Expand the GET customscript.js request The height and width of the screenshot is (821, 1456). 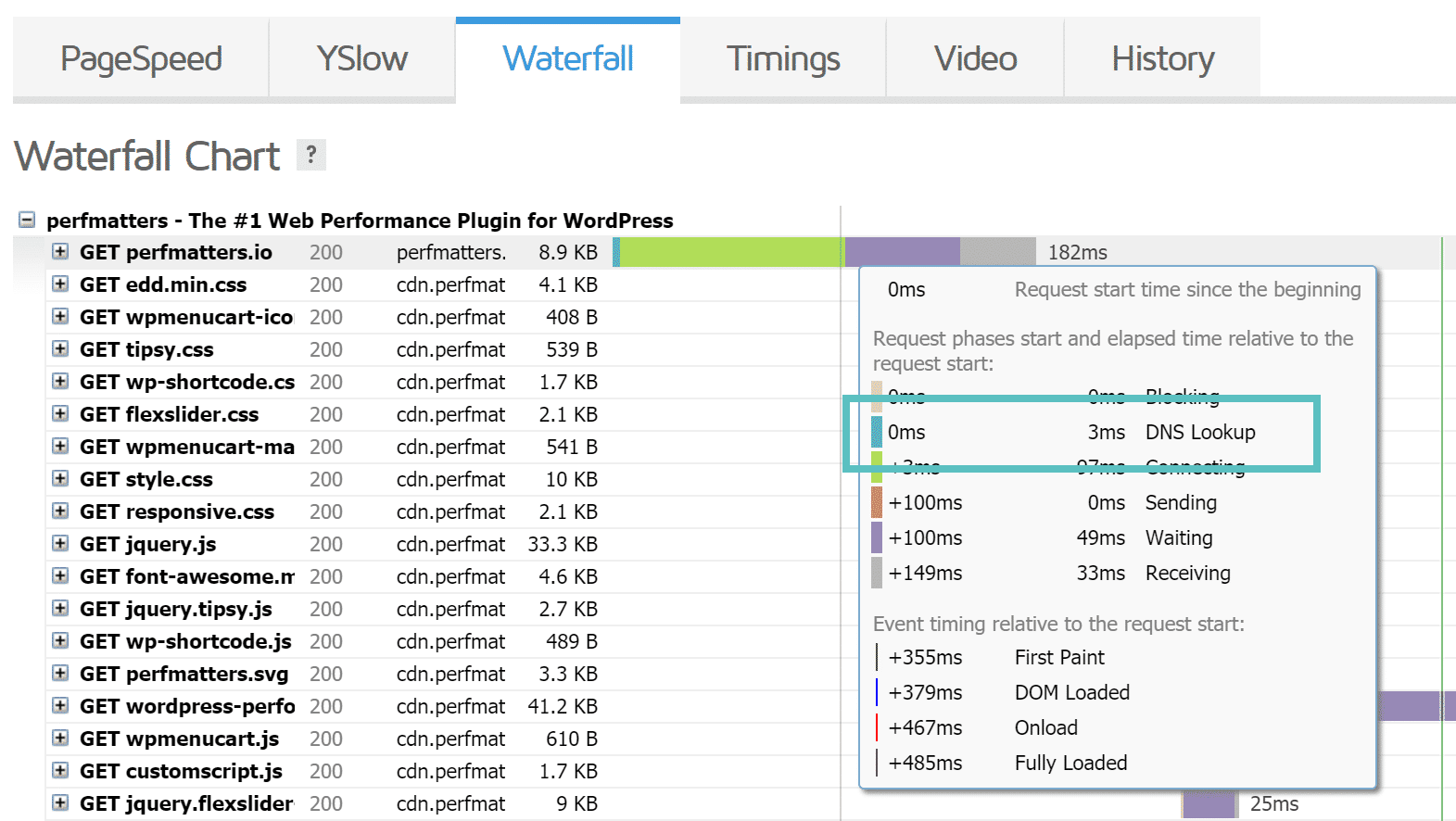click(x=60, y=771)
